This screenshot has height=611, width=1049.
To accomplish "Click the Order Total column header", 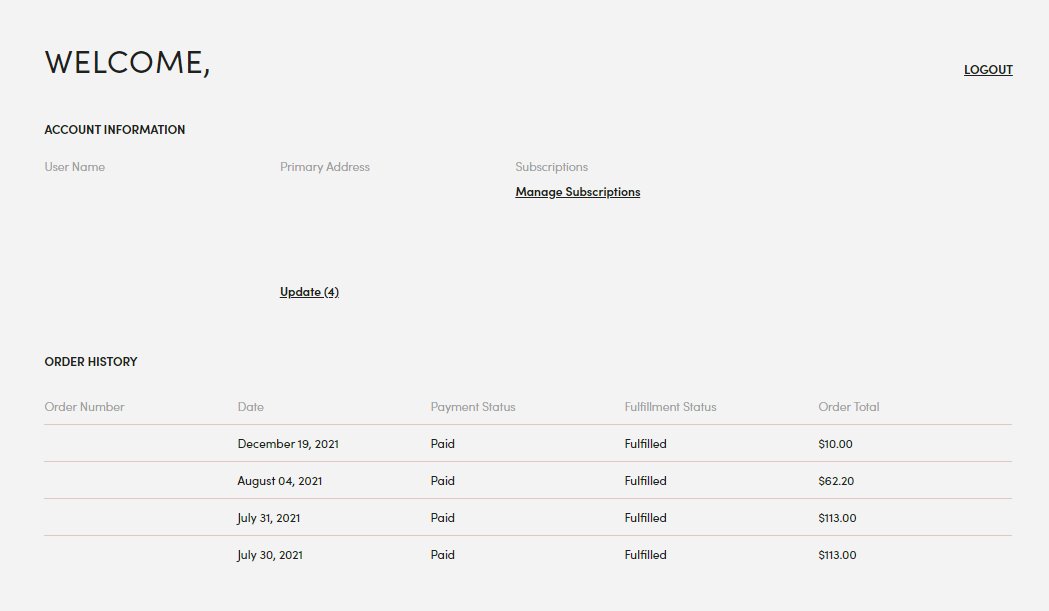I will (848, 407).
